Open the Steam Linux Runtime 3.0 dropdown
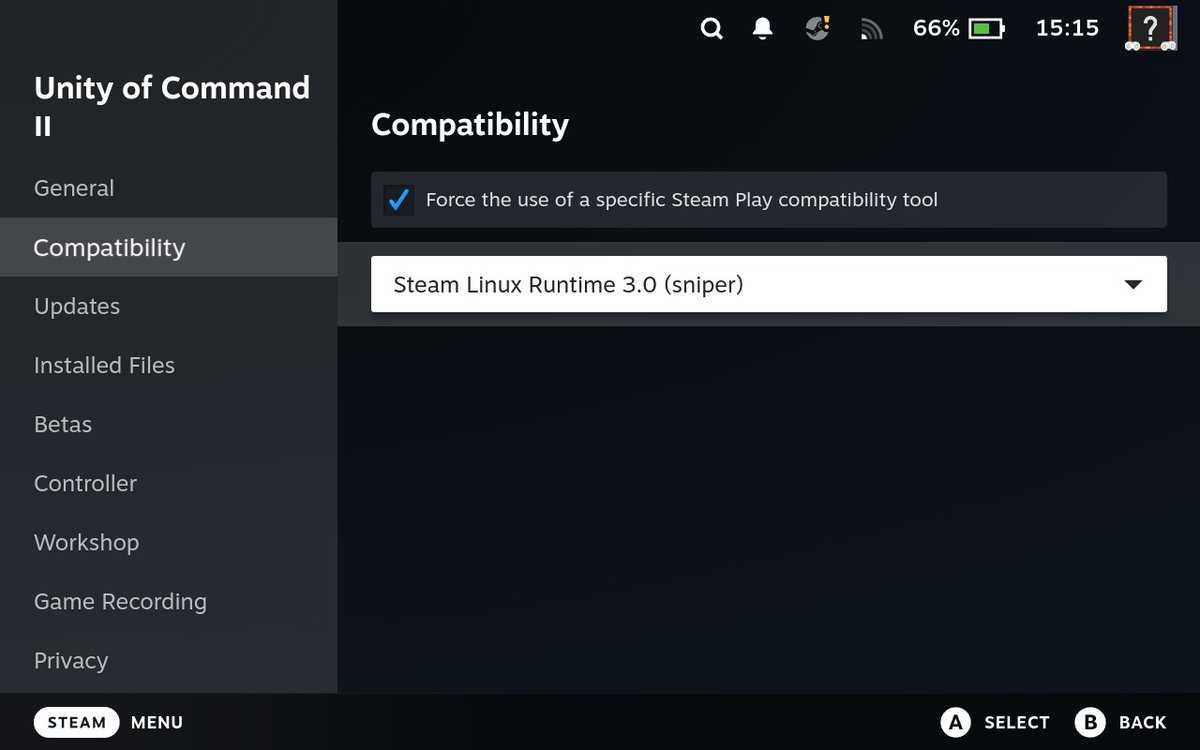Viewport: 1200px width, 750px height. tap(769, 284)
